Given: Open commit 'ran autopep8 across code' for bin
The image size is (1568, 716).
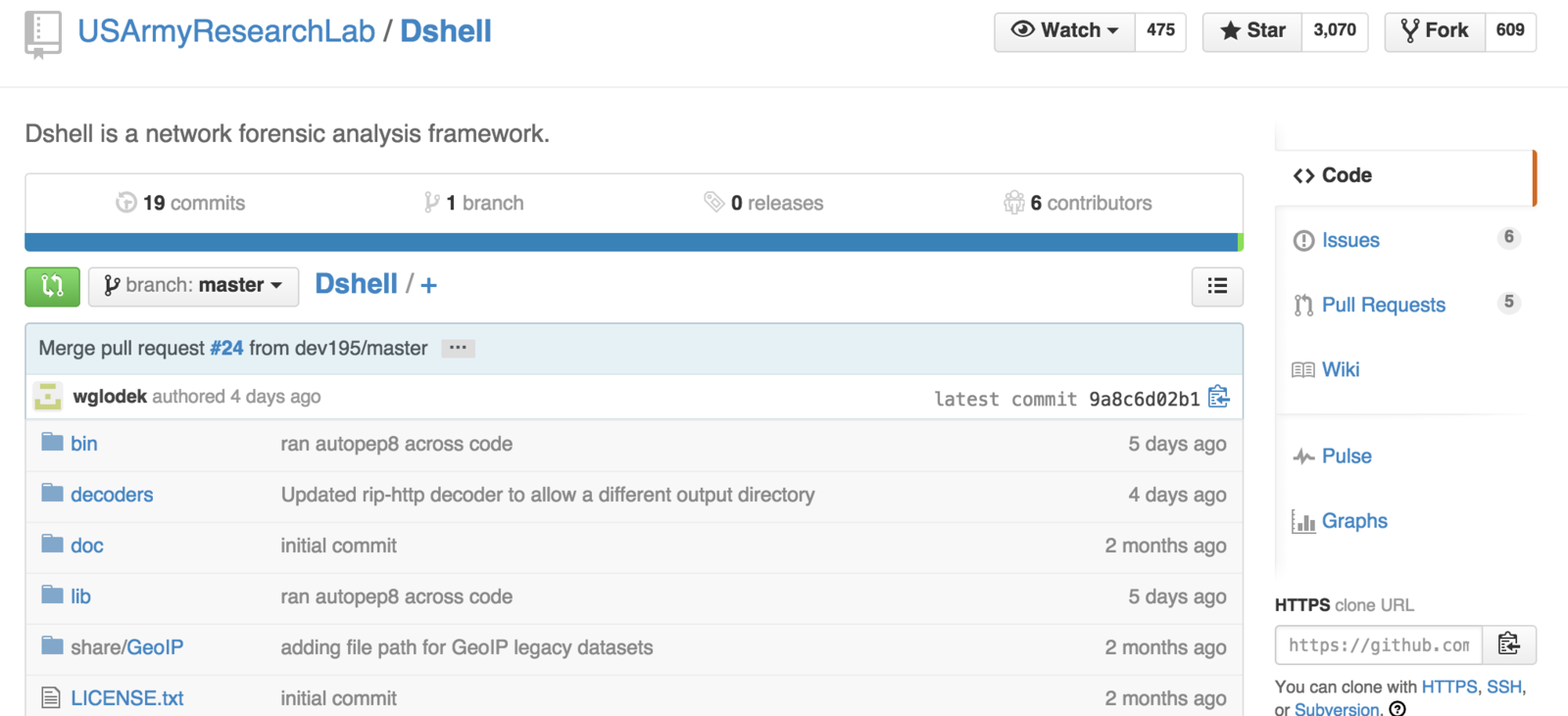Looking at the screenshot, I should (x=397, y=444).
